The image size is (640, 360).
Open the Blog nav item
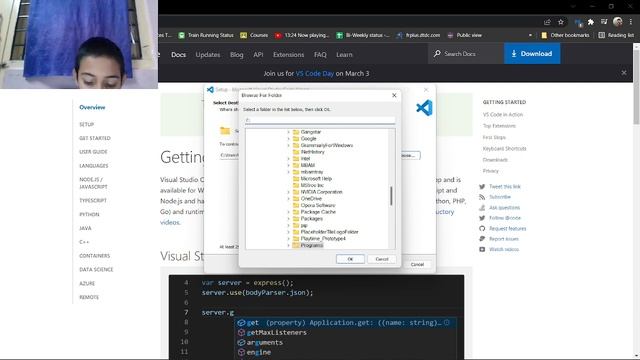[236, 54]
